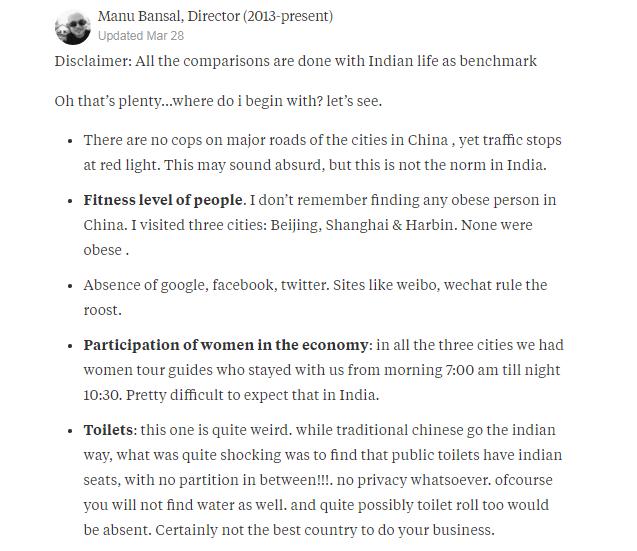This screenshot has height=551, width=637.
Task: Click the bold "Fitness level of people" heading
Action: [163, 200]
